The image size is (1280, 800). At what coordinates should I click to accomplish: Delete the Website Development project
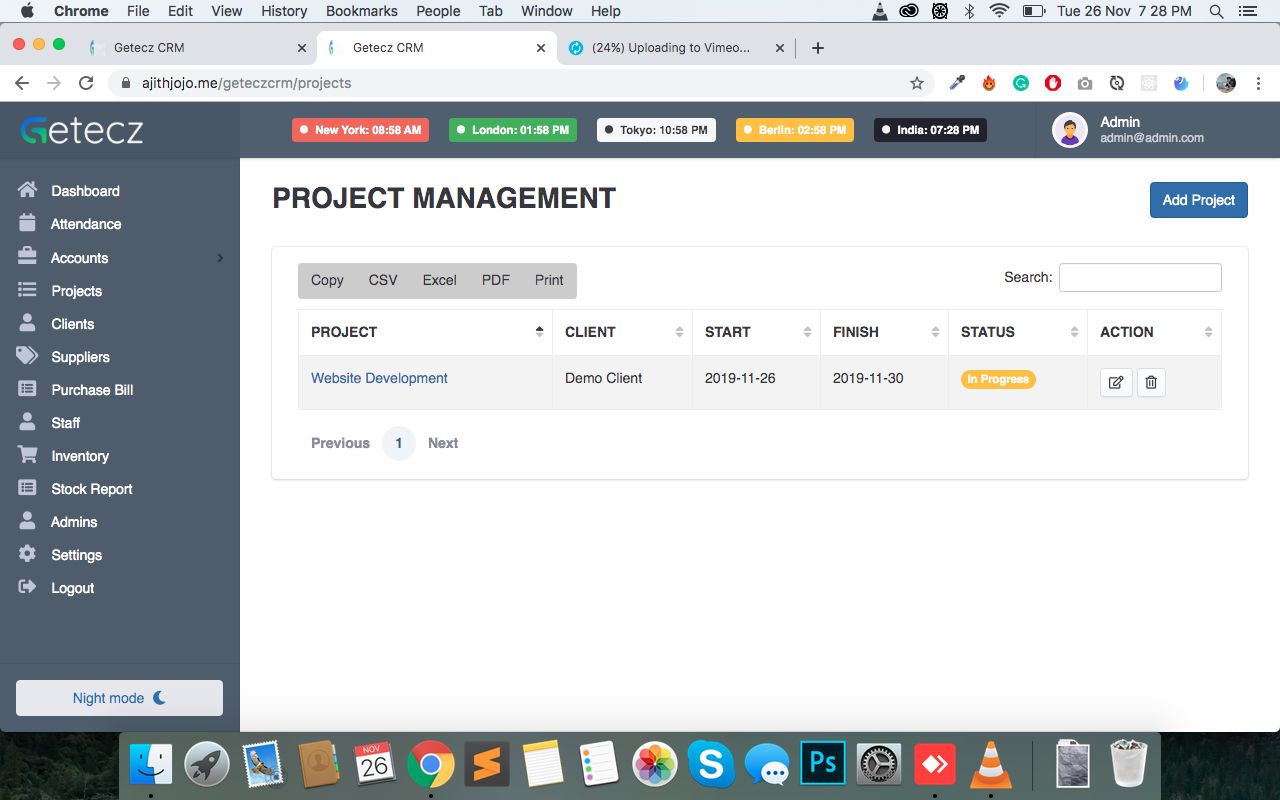(1151, 382)
